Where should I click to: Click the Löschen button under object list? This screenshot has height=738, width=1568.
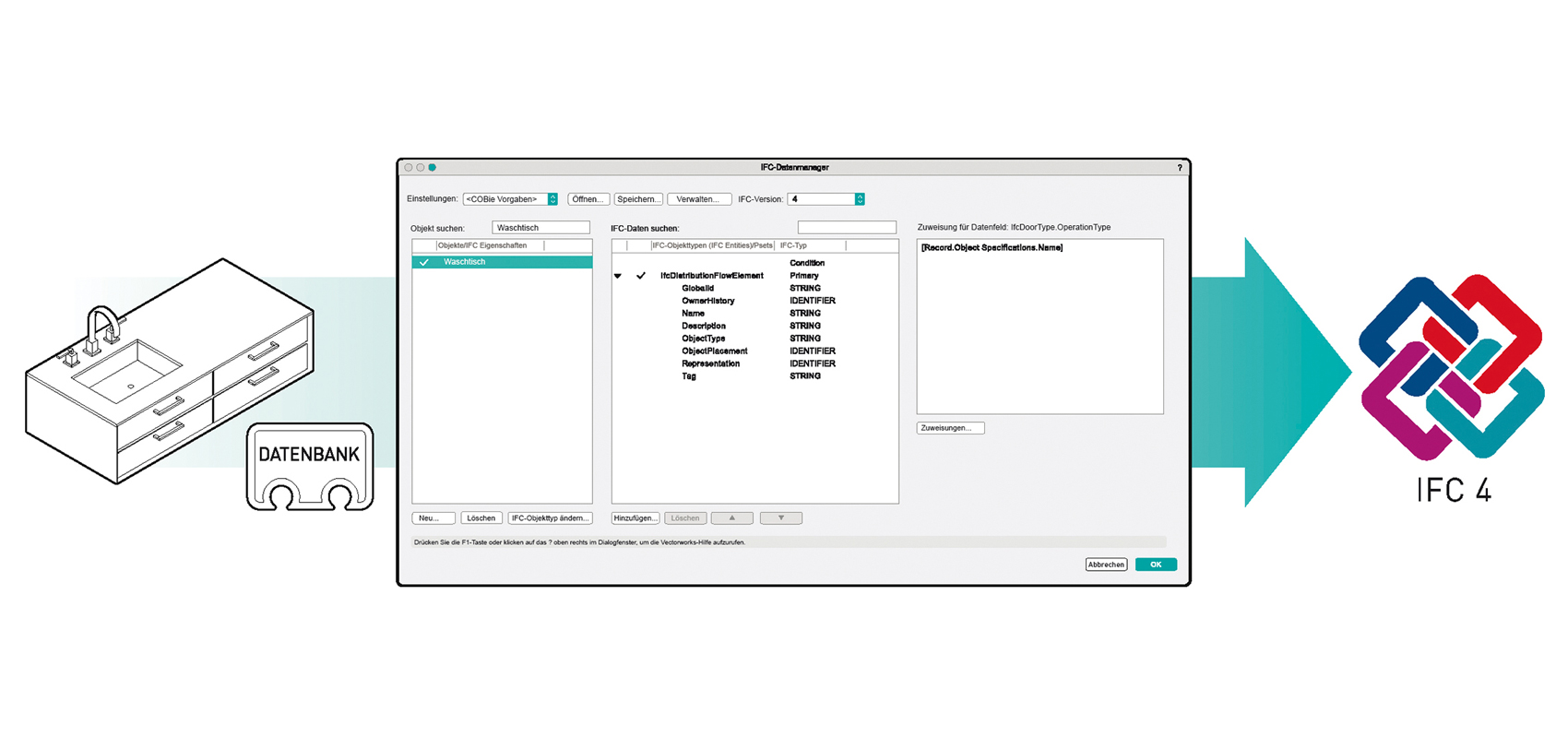[481, 518]
